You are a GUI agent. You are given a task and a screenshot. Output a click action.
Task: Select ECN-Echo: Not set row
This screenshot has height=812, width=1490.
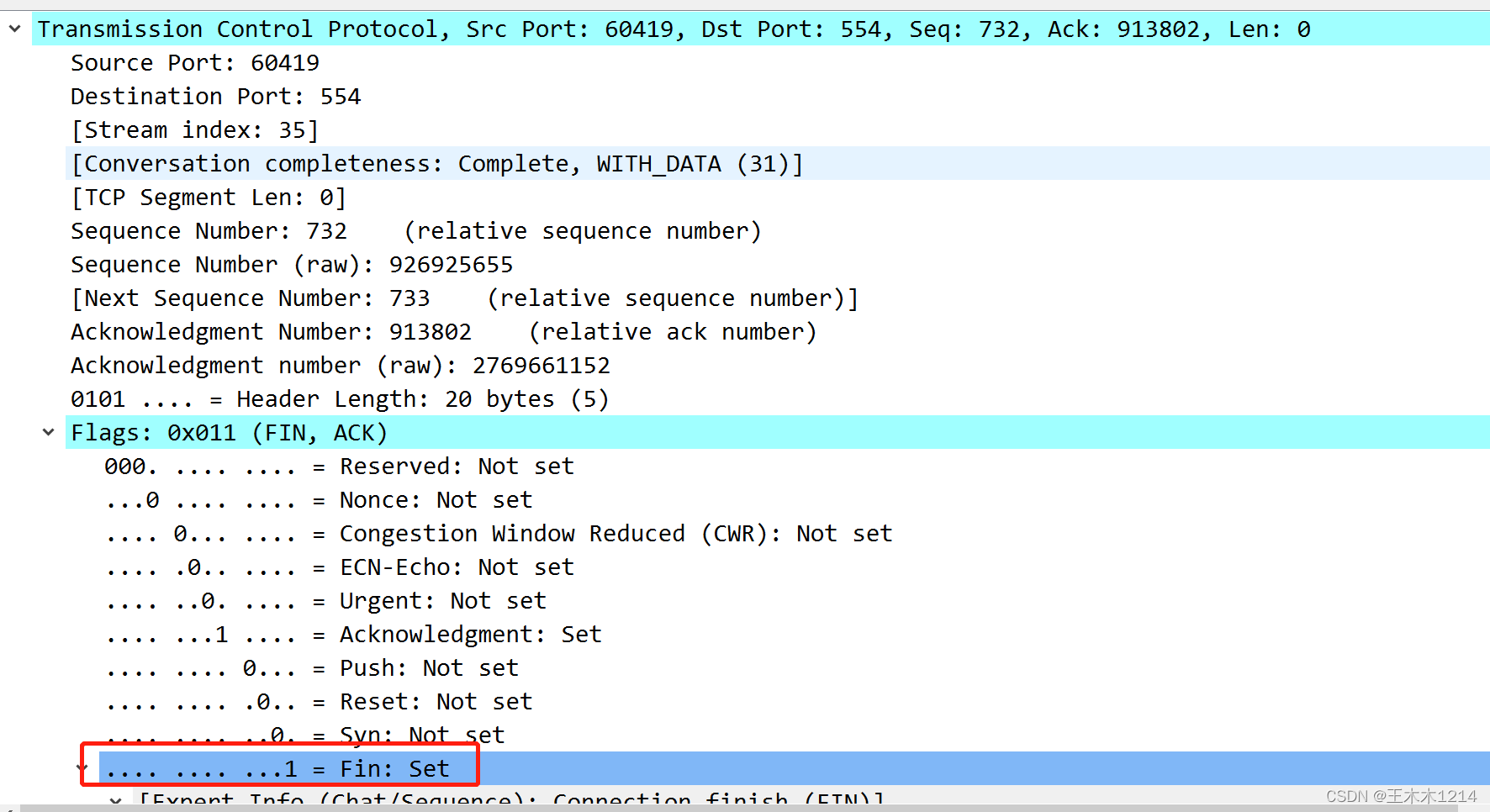click(795, 567)
